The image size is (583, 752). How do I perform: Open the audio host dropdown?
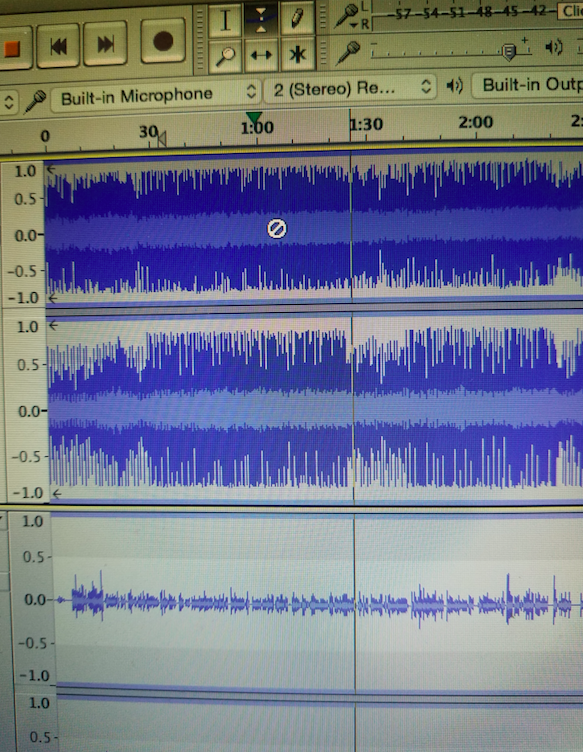pos(9,101)
